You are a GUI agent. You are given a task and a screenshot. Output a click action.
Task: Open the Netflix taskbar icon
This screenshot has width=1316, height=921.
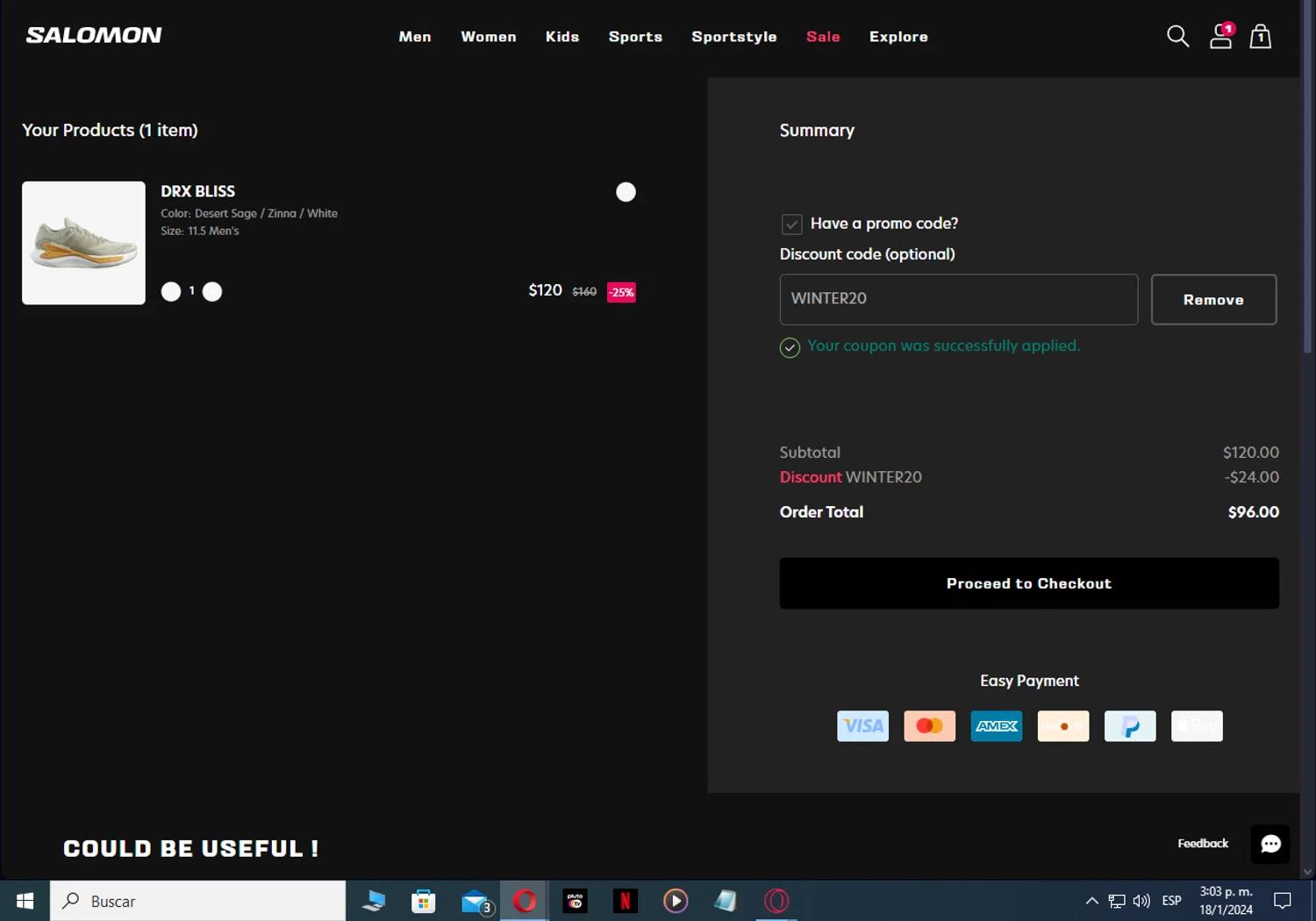626,901
